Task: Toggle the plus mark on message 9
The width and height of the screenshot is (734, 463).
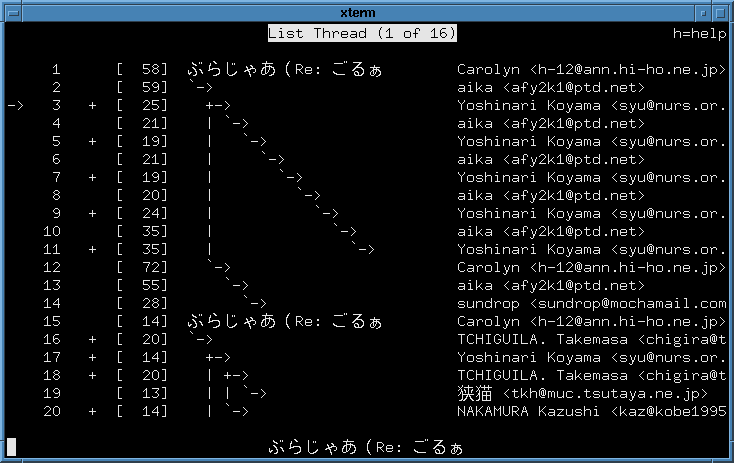Action: pos(92,214)
